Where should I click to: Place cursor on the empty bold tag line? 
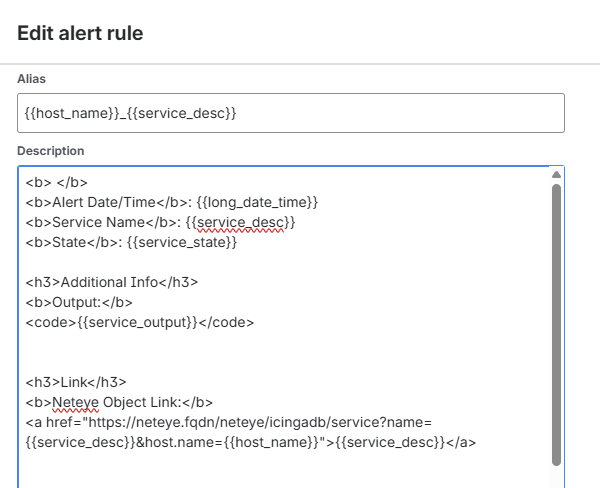[57, 182]
